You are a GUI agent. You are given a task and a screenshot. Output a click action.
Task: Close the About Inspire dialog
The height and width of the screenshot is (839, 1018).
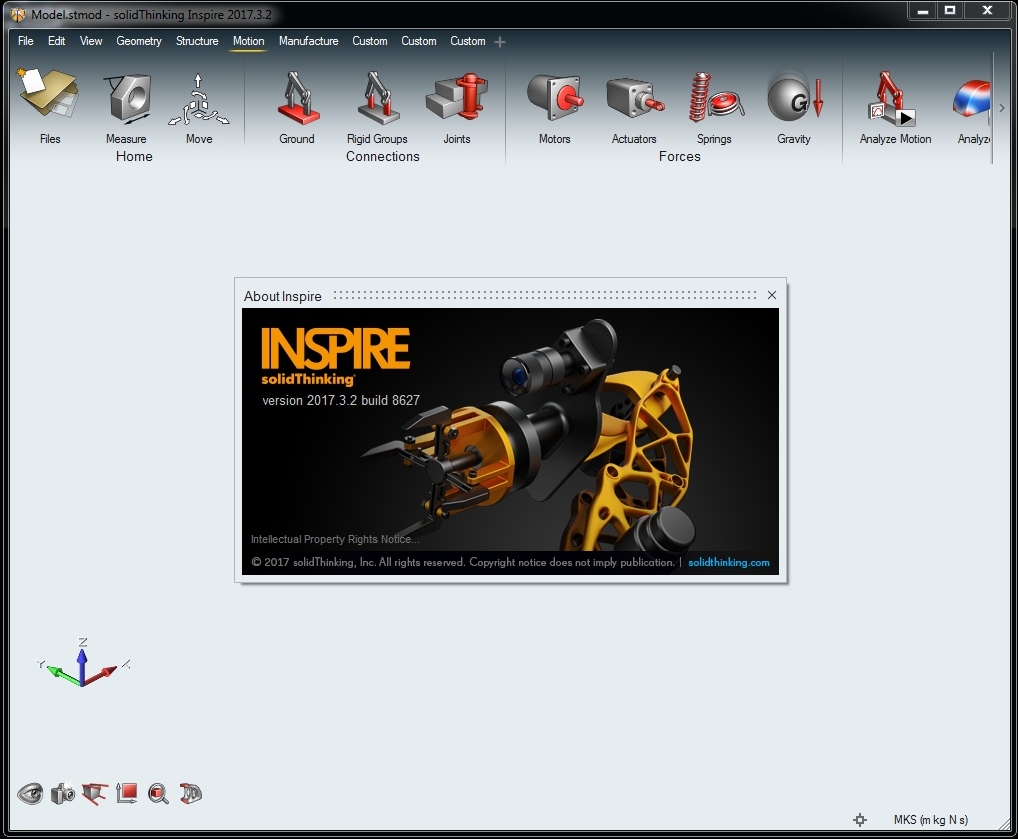pyautogui.click(x=772, y=295)
